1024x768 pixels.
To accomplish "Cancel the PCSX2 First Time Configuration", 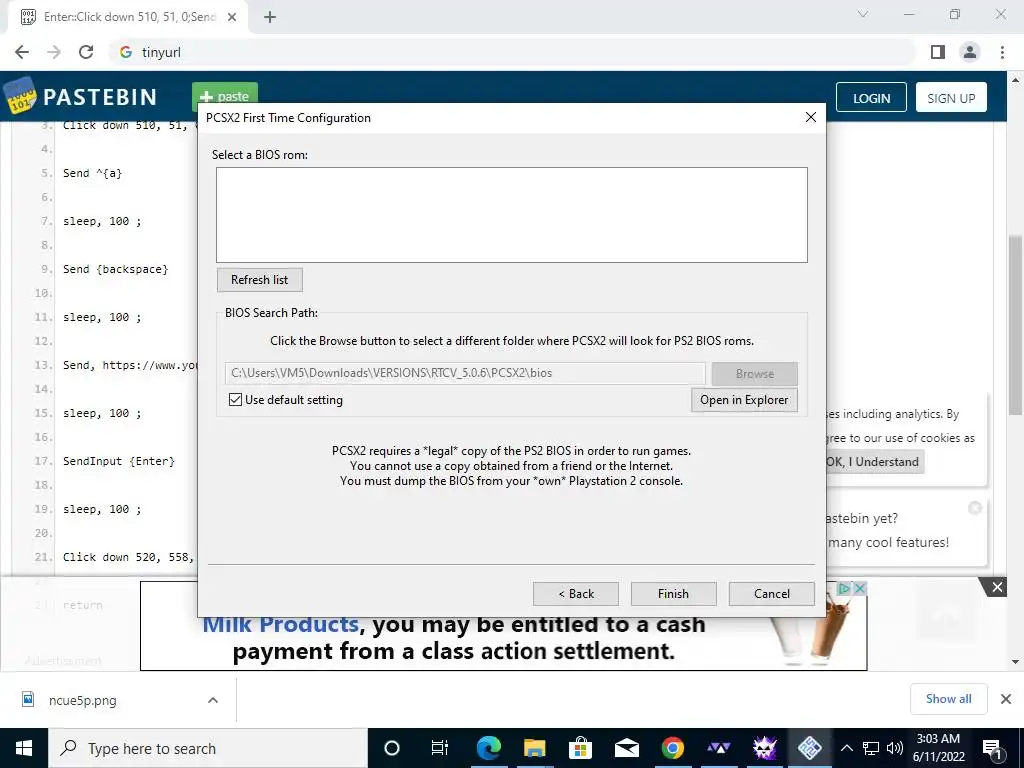I will (771, 594).
